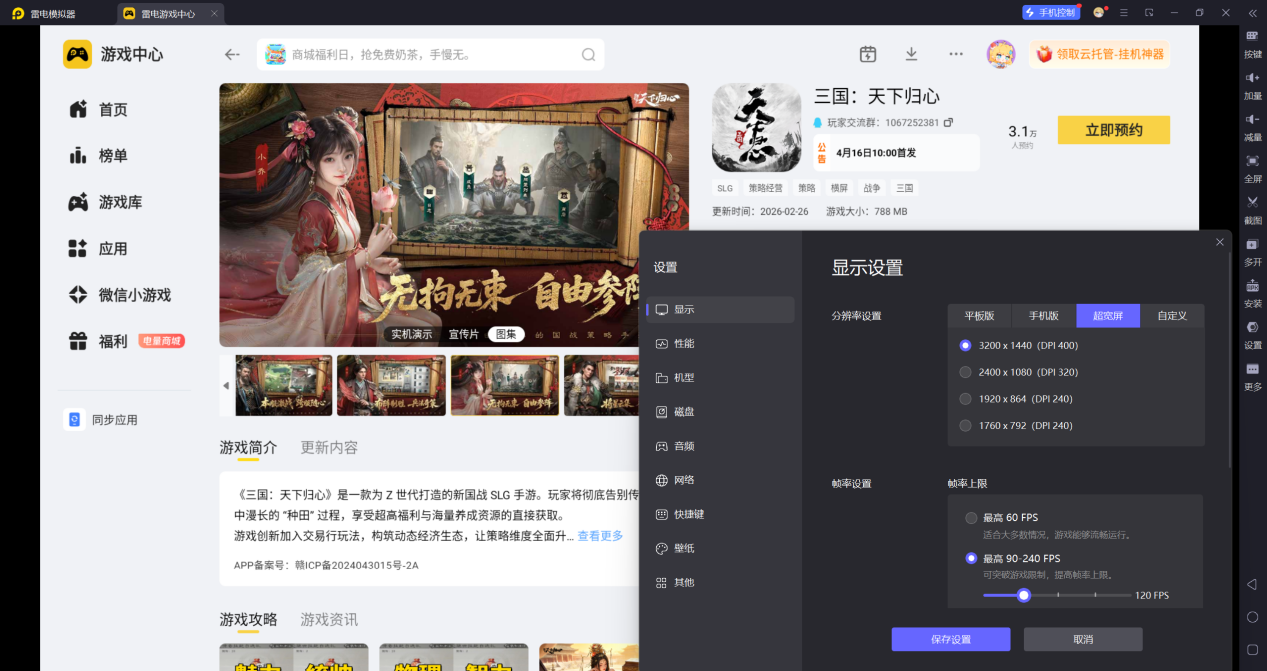The image size is (1267, 671).
Task: Open 设置 settings from right toolbar
Action: click(x=1252, y=335)
